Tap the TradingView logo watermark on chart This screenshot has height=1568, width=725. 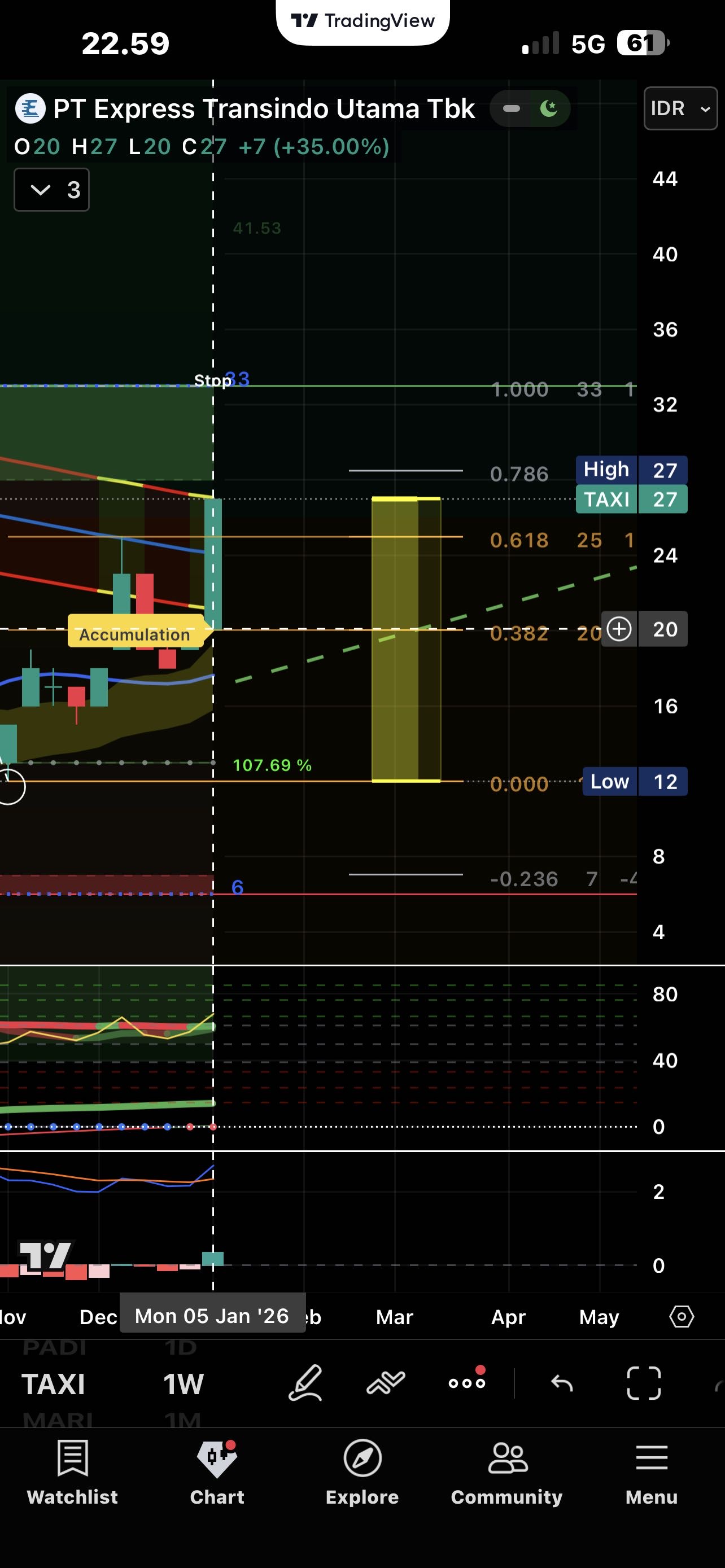[x=45, y=1255]
